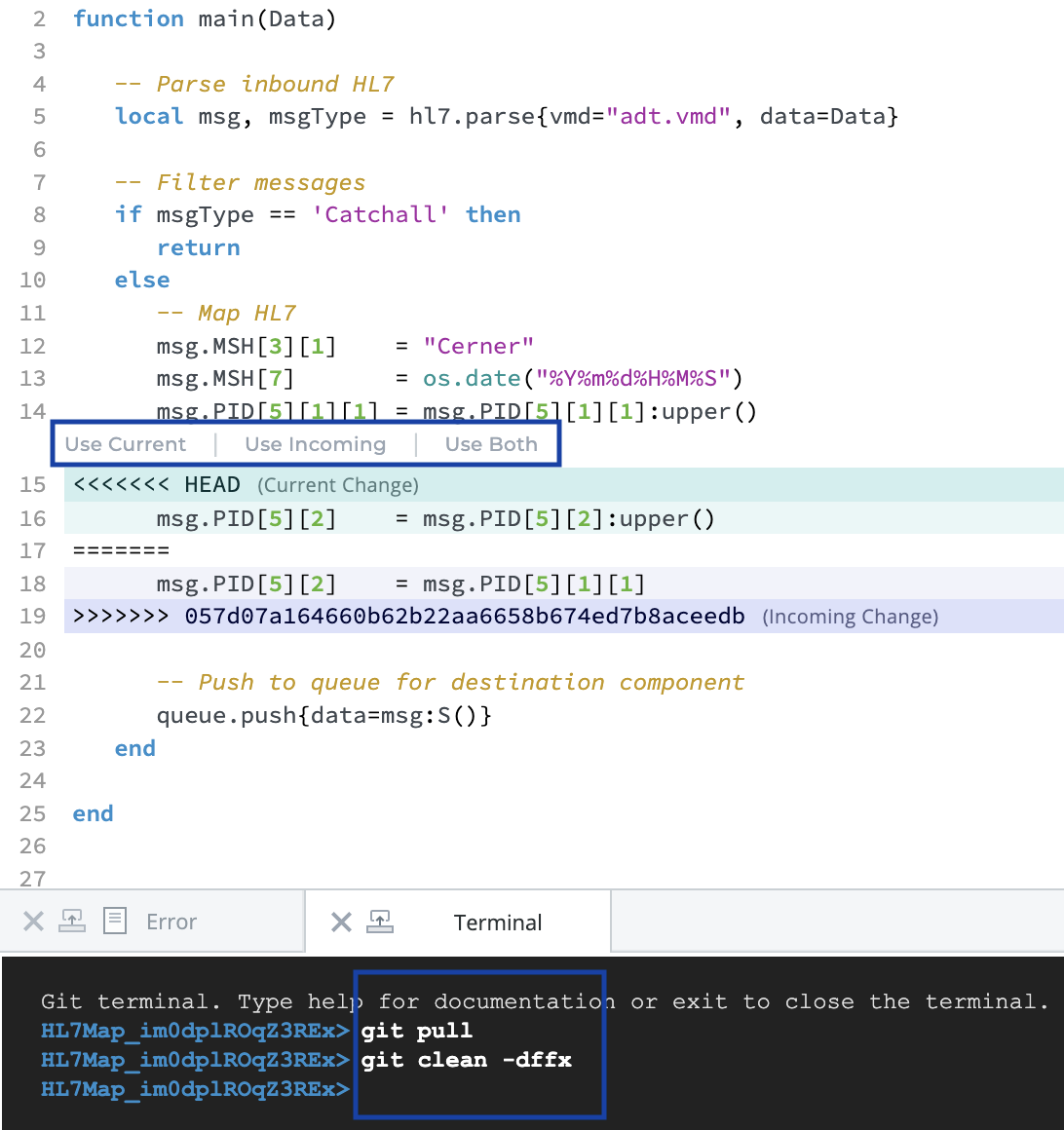Click the git pull command in terminal

[416, 1031]
